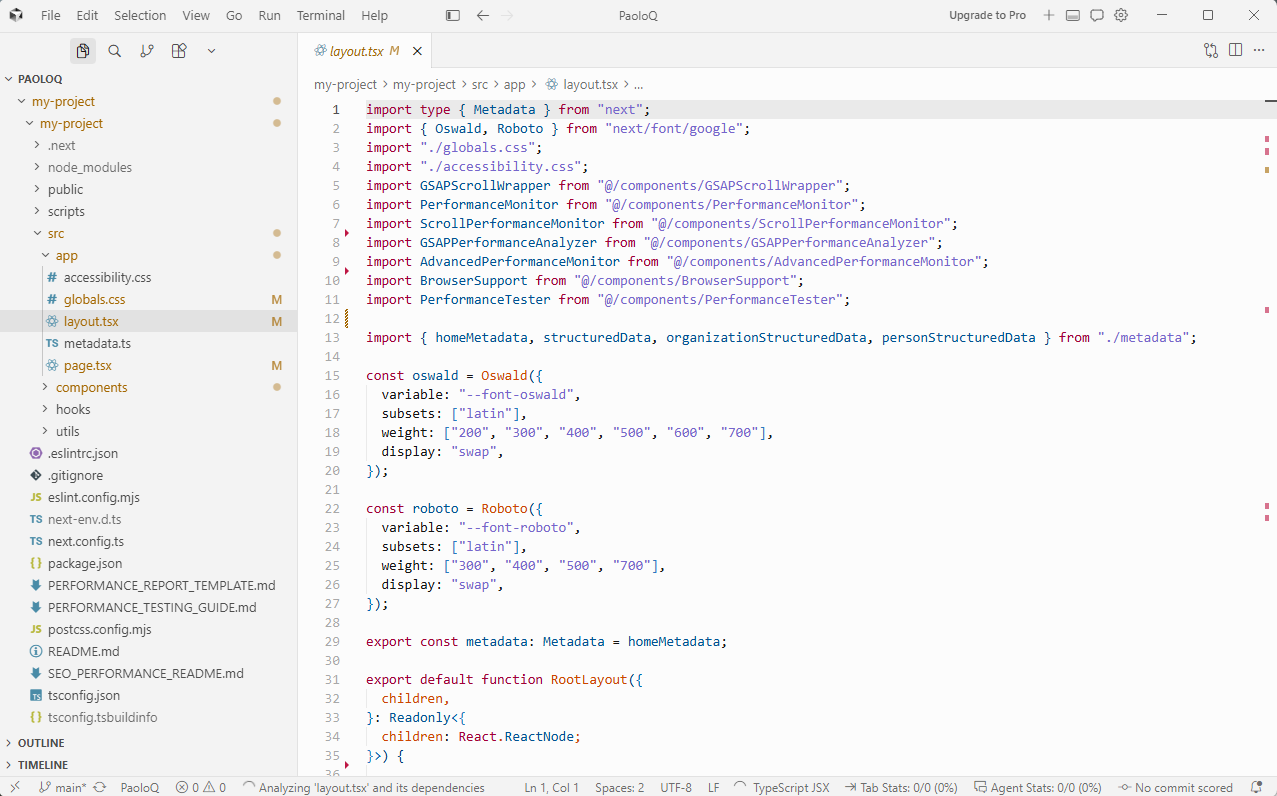1277x796 pixels.
Task: Change encoding via UTF-8
Action: (x=676, y=787)
